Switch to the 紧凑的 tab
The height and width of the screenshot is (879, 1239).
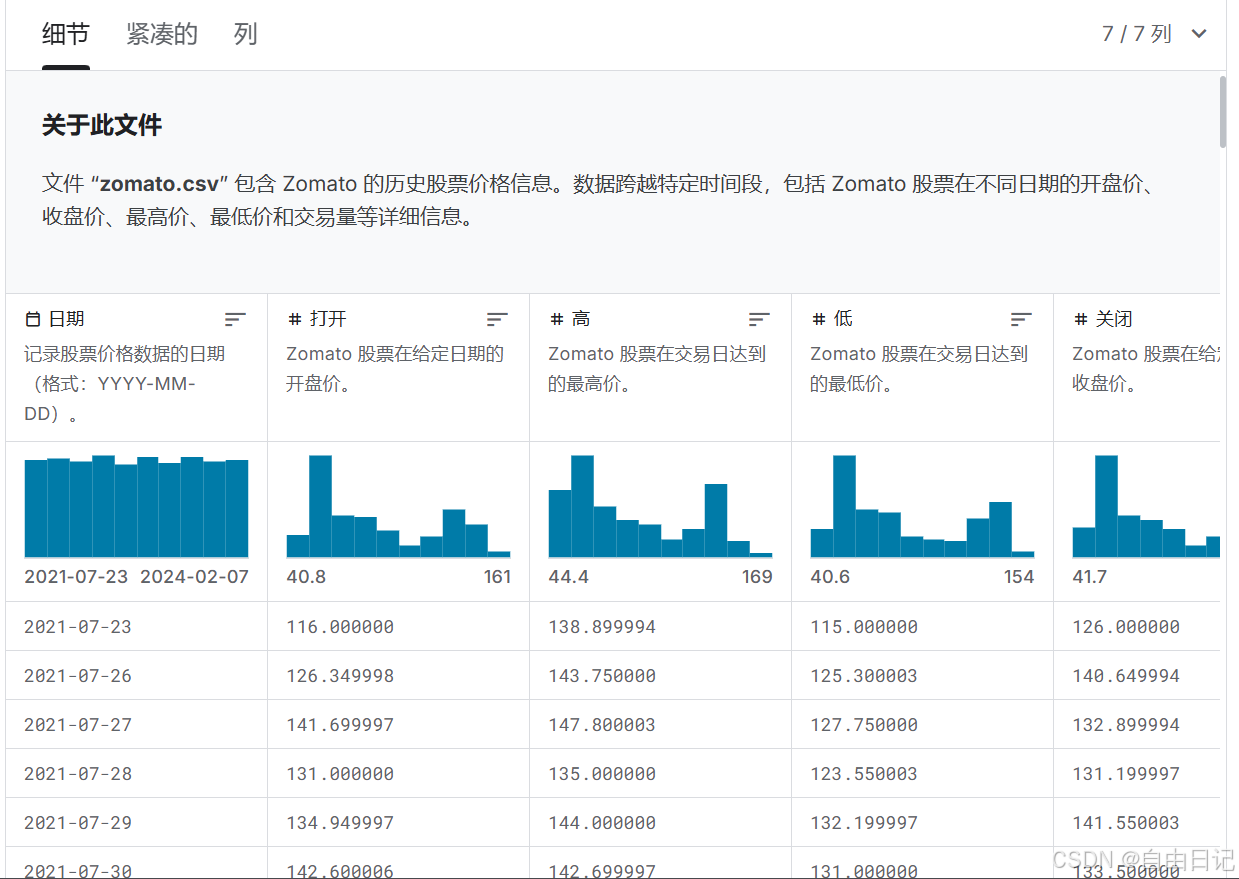(x=162, y=33)
